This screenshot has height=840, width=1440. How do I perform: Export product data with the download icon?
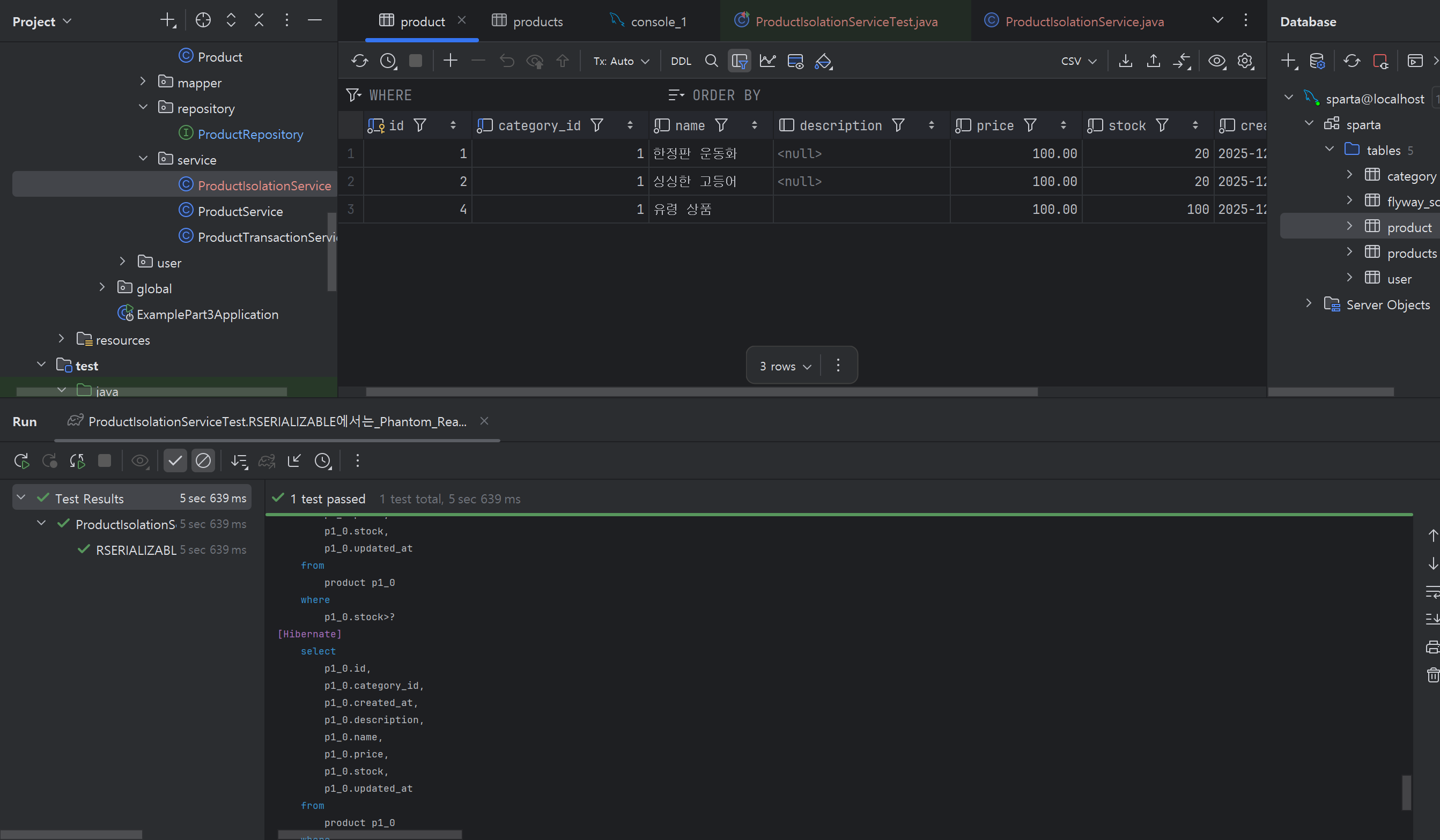[x=1126, y=61]
